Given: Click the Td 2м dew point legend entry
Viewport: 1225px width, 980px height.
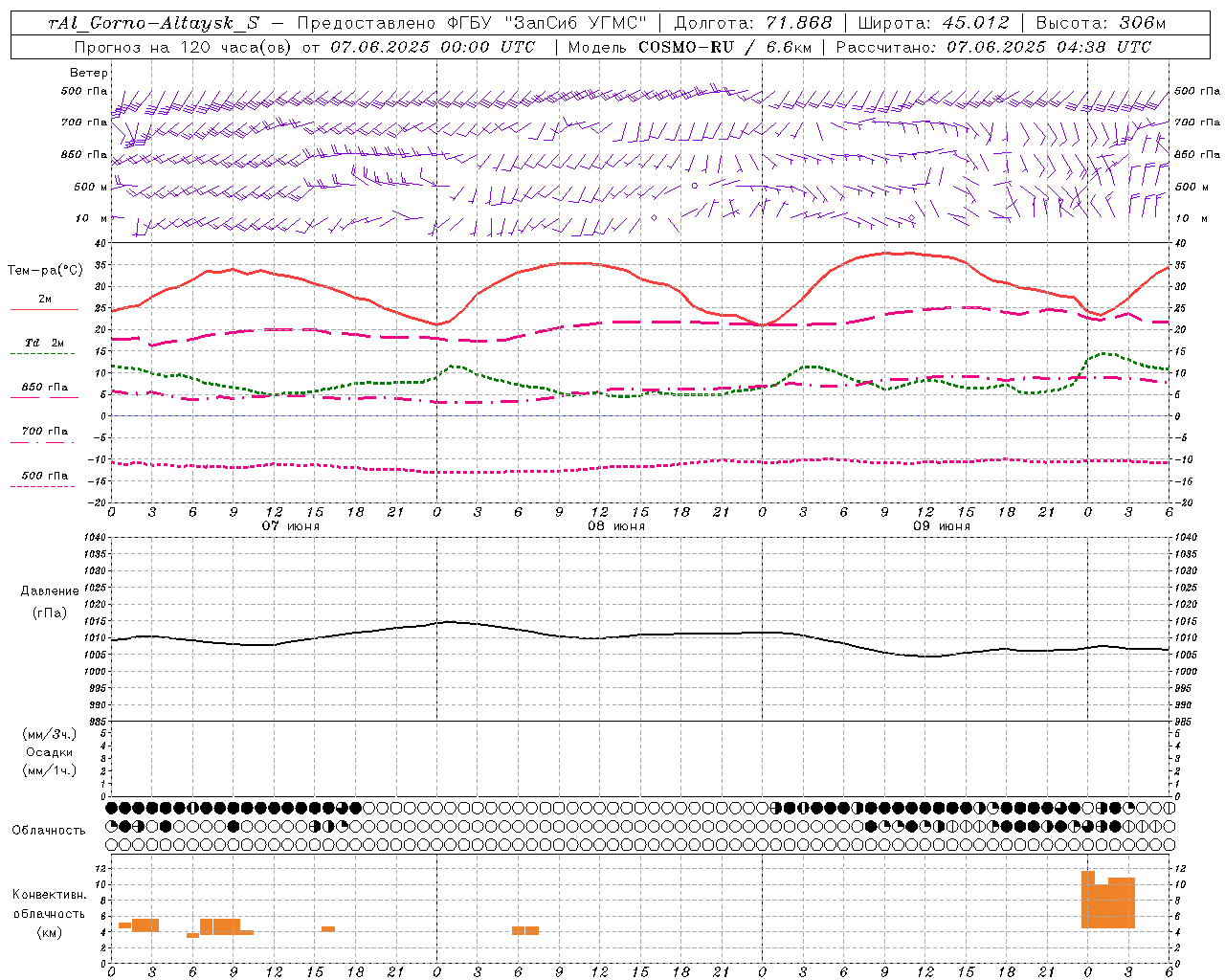Looking at the screenshot, I should click(x=45, y=343).
